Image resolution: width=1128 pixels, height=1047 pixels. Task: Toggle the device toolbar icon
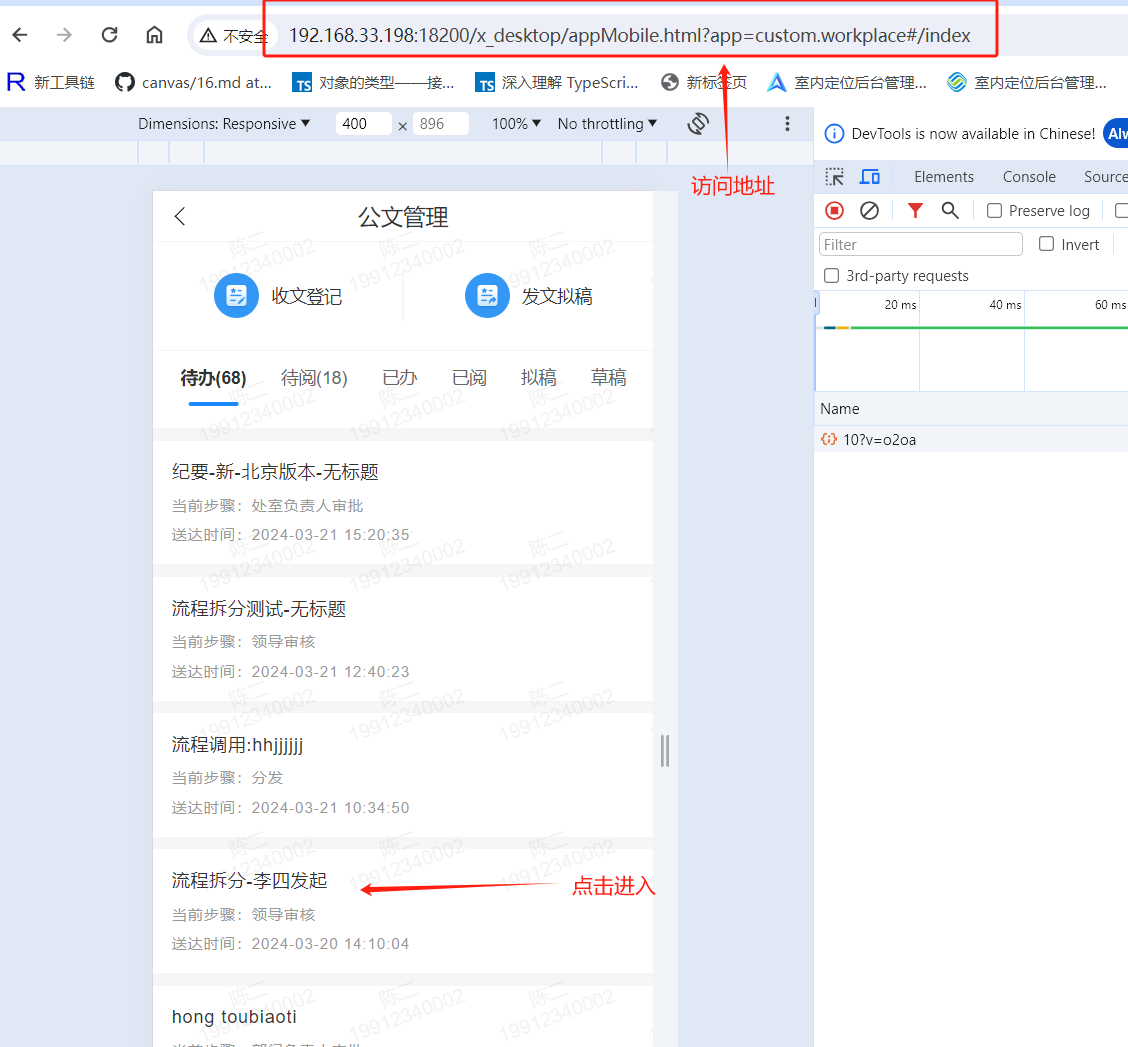870,177
